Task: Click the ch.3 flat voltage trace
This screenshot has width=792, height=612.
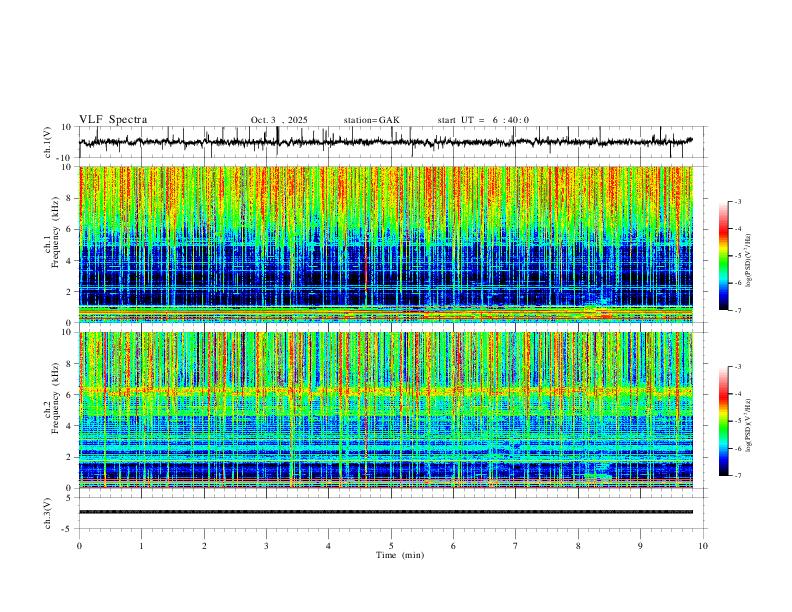Action: click(386, 512)
